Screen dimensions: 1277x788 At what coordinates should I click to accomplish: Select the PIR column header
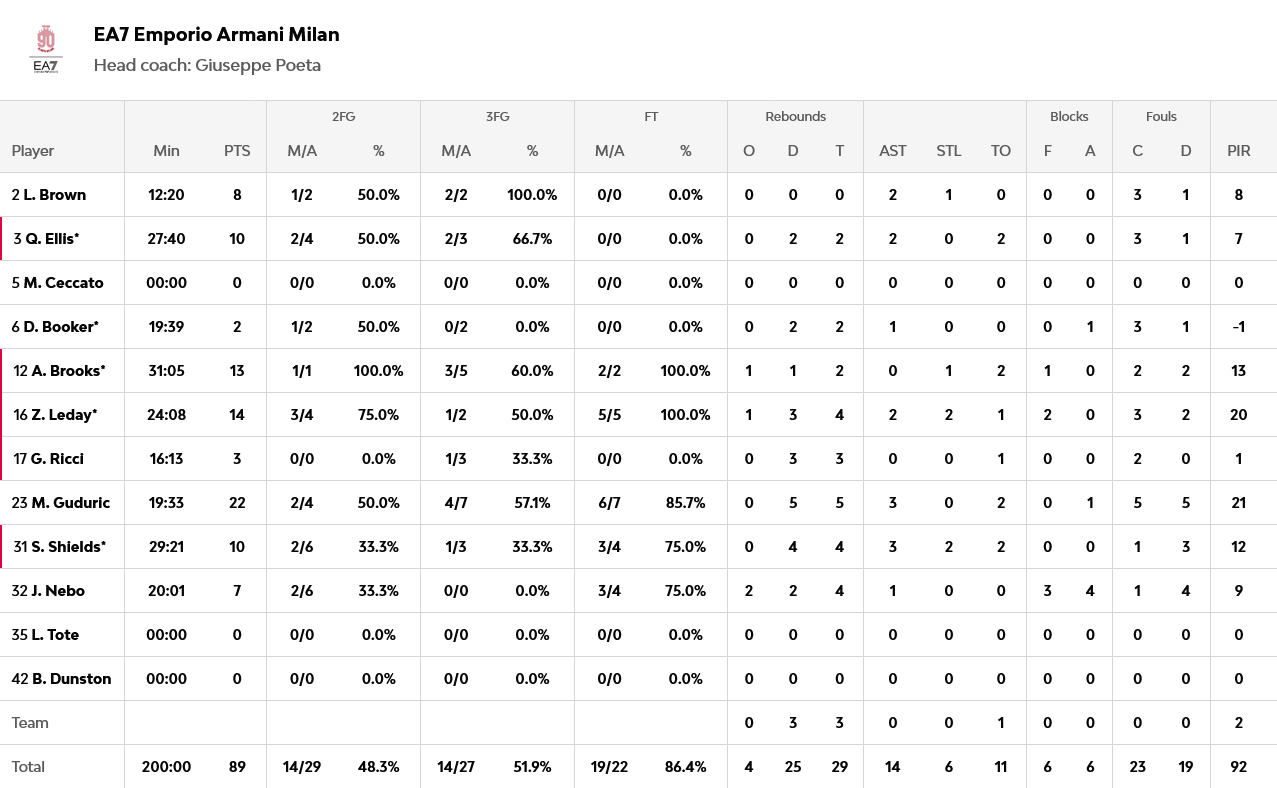[1238, 151]
